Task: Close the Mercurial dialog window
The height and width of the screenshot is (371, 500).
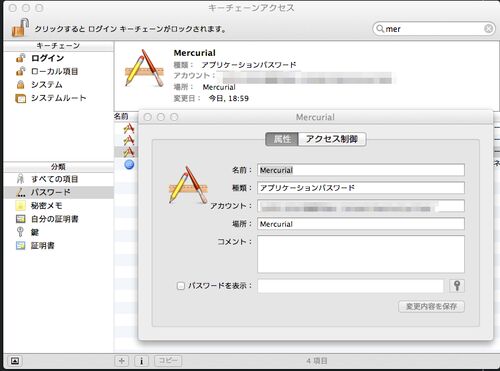Action: pos(148,117)
